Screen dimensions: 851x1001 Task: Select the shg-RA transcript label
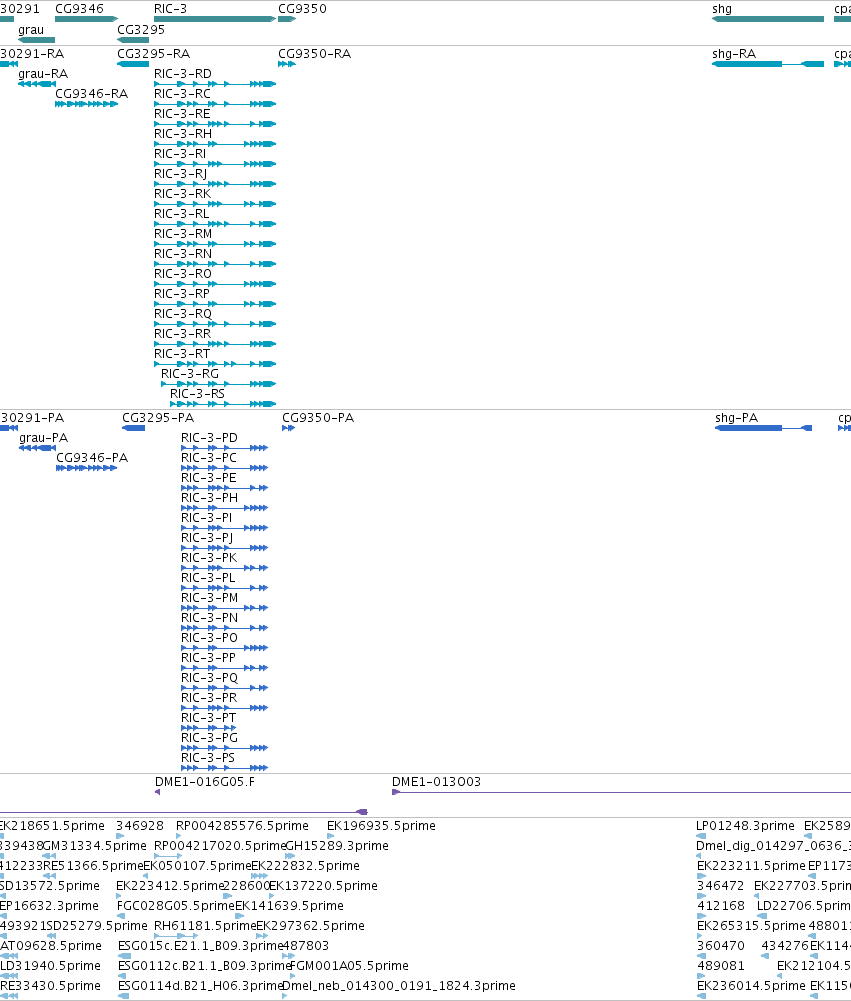click(734, 54)
